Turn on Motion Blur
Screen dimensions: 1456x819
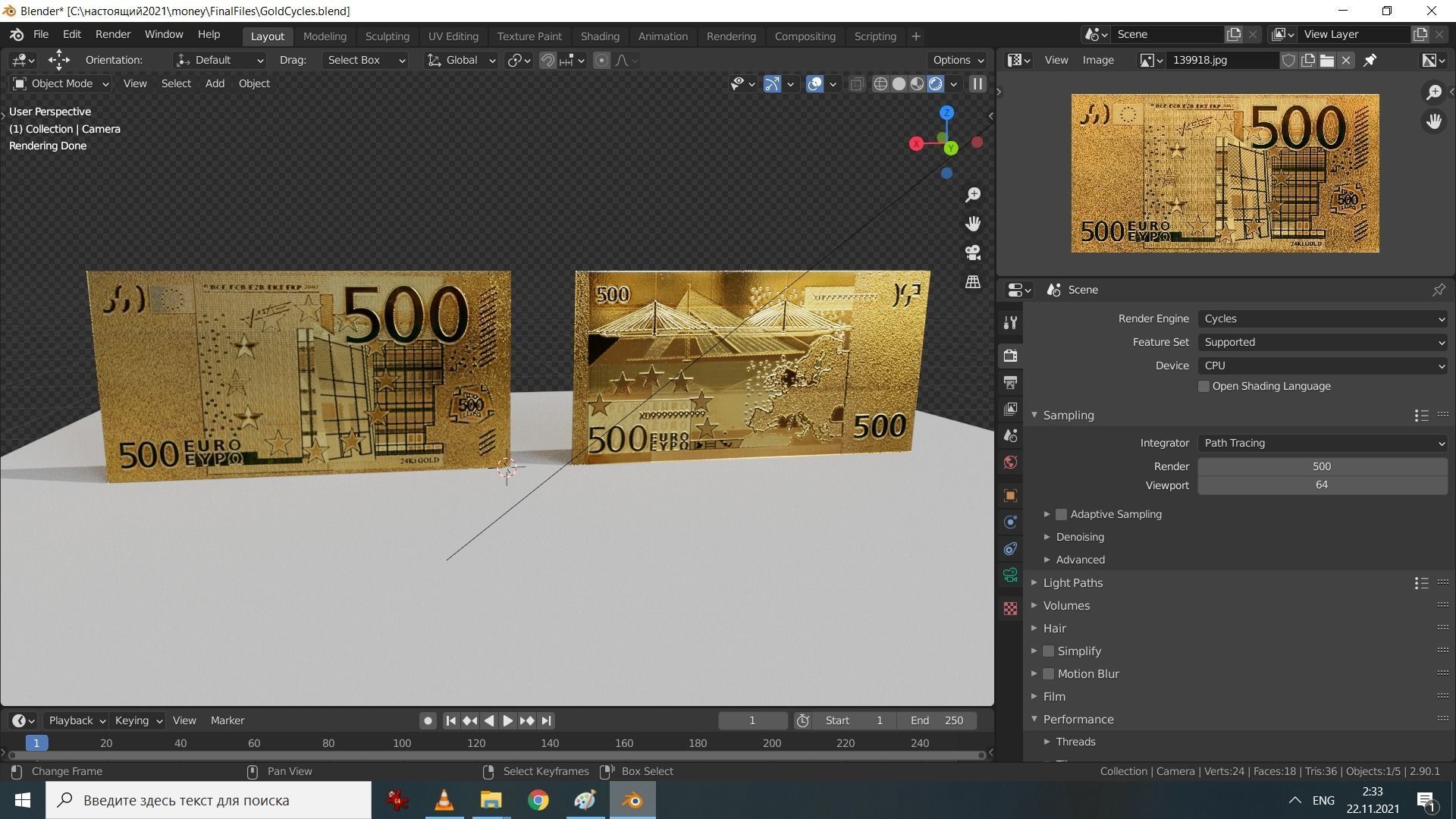click(1048, 673)
